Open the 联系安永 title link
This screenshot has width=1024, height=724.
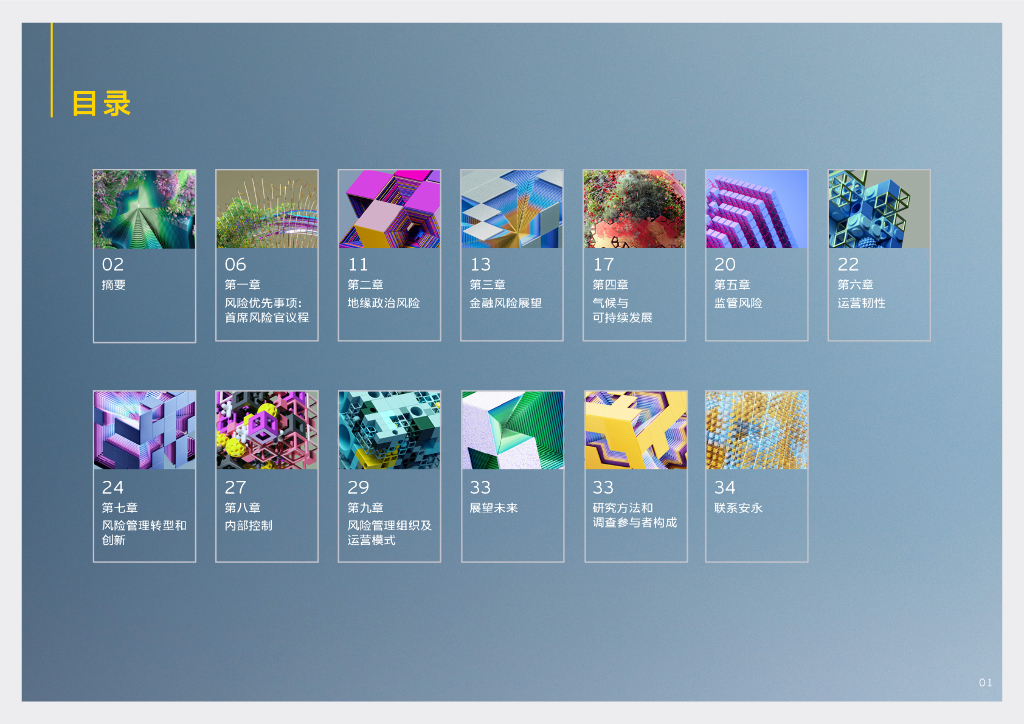(739, 508)
